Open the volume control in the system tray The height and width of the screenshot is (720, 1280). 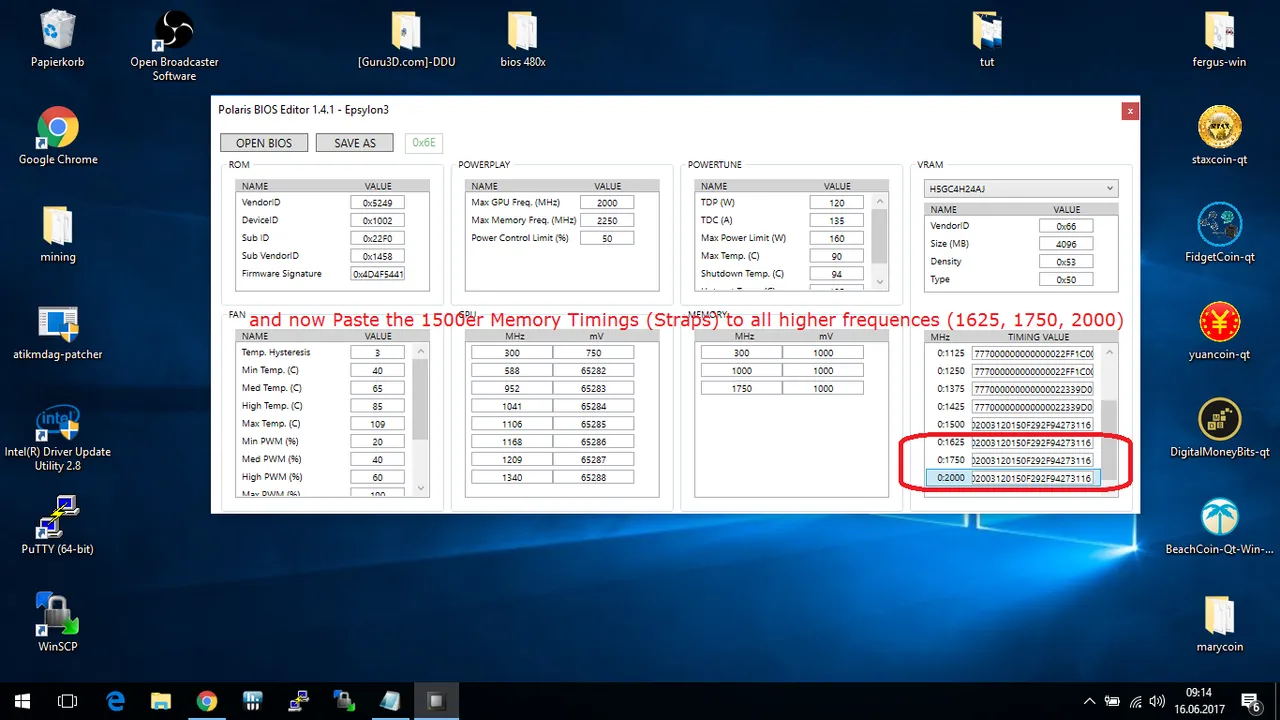coord(1158,701)
